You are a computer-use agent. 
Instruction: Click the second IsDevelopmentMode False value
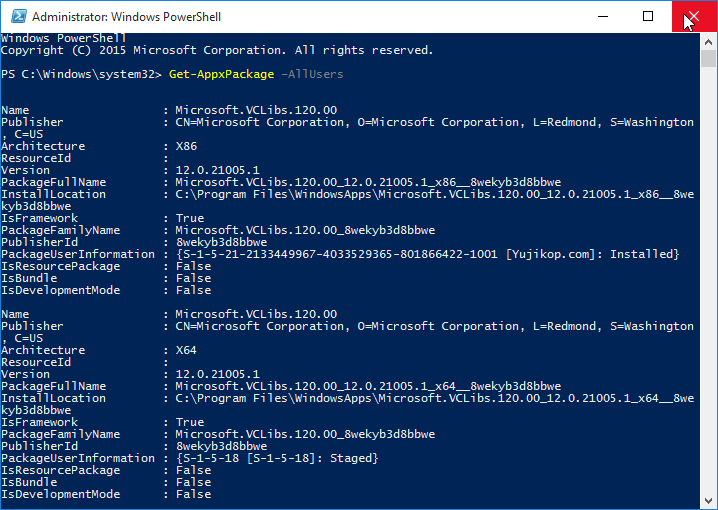point(194,494)
